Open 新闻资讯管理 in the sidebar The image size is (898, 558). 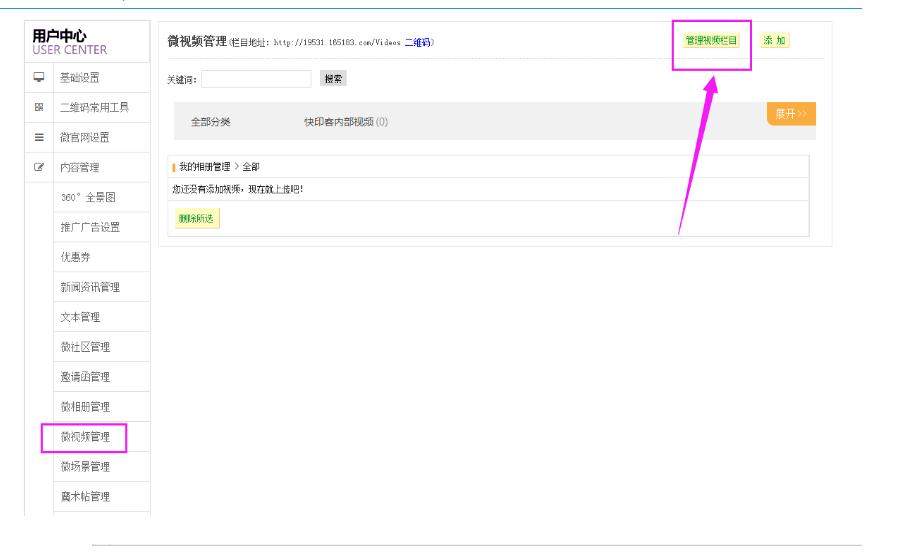pyautogui.click(x=90, y=287)
